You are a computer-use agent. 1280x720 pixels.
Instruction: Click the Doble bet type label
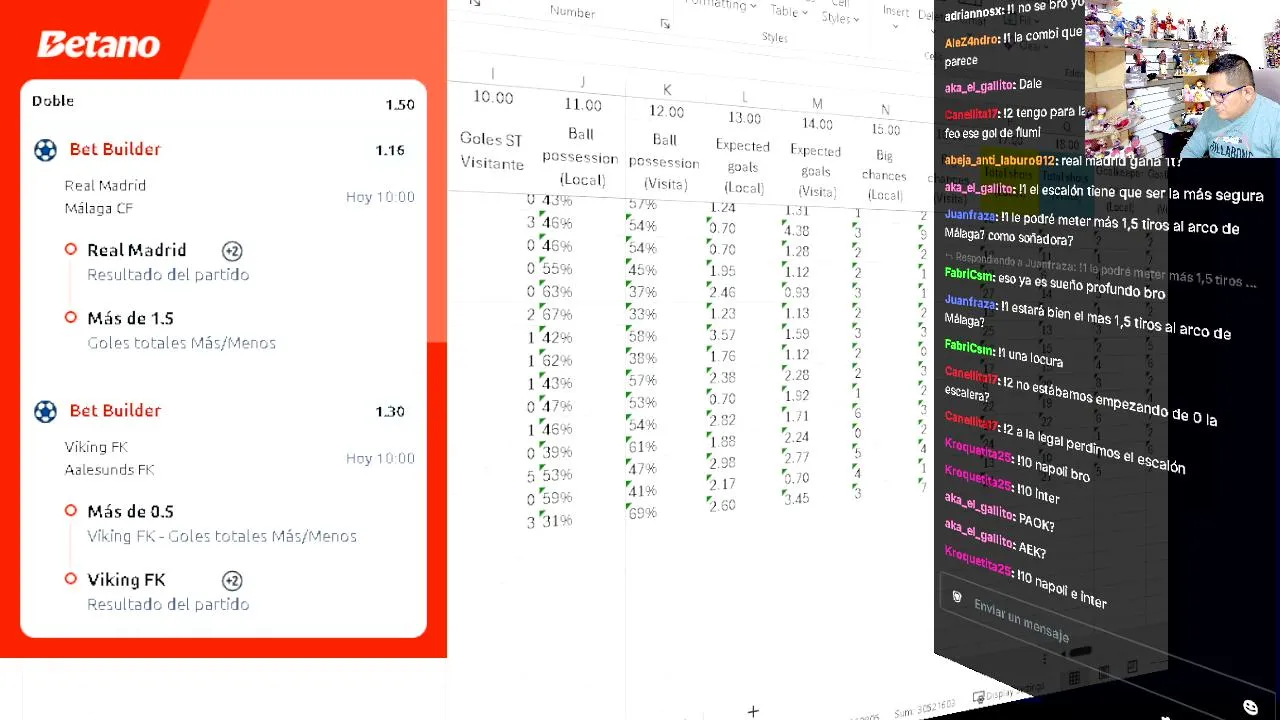[x=53, y=101]
